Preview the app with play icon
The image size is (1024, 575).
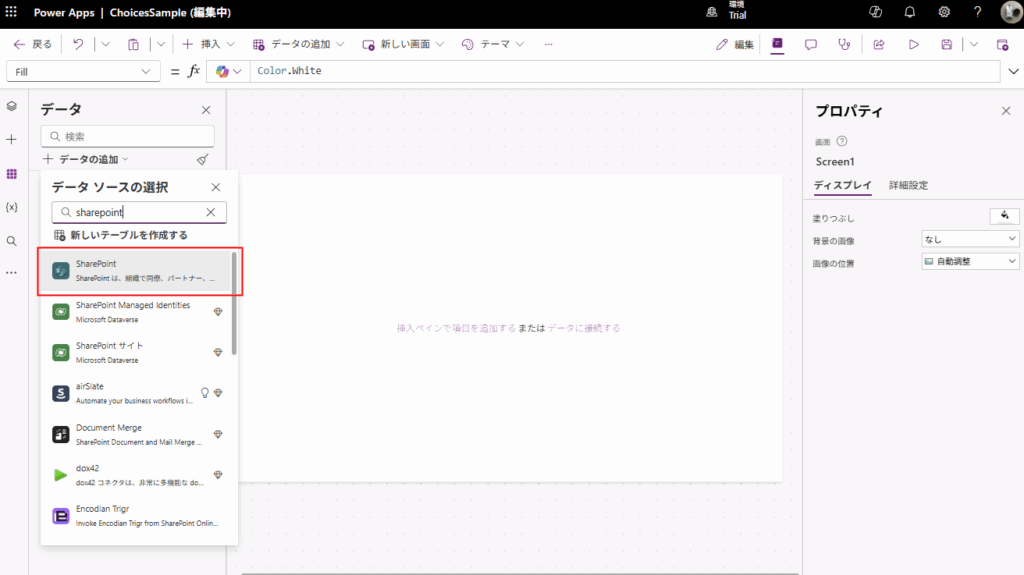[914, 44]
